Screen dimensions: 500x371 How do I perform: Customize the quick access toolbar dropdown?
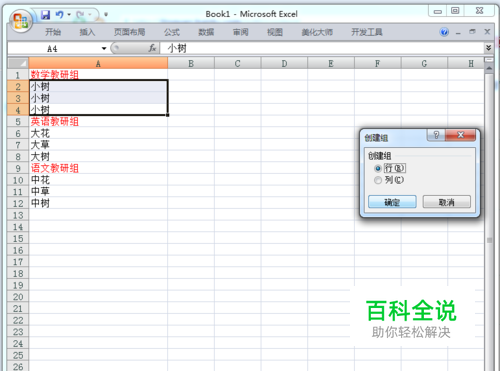106,15
